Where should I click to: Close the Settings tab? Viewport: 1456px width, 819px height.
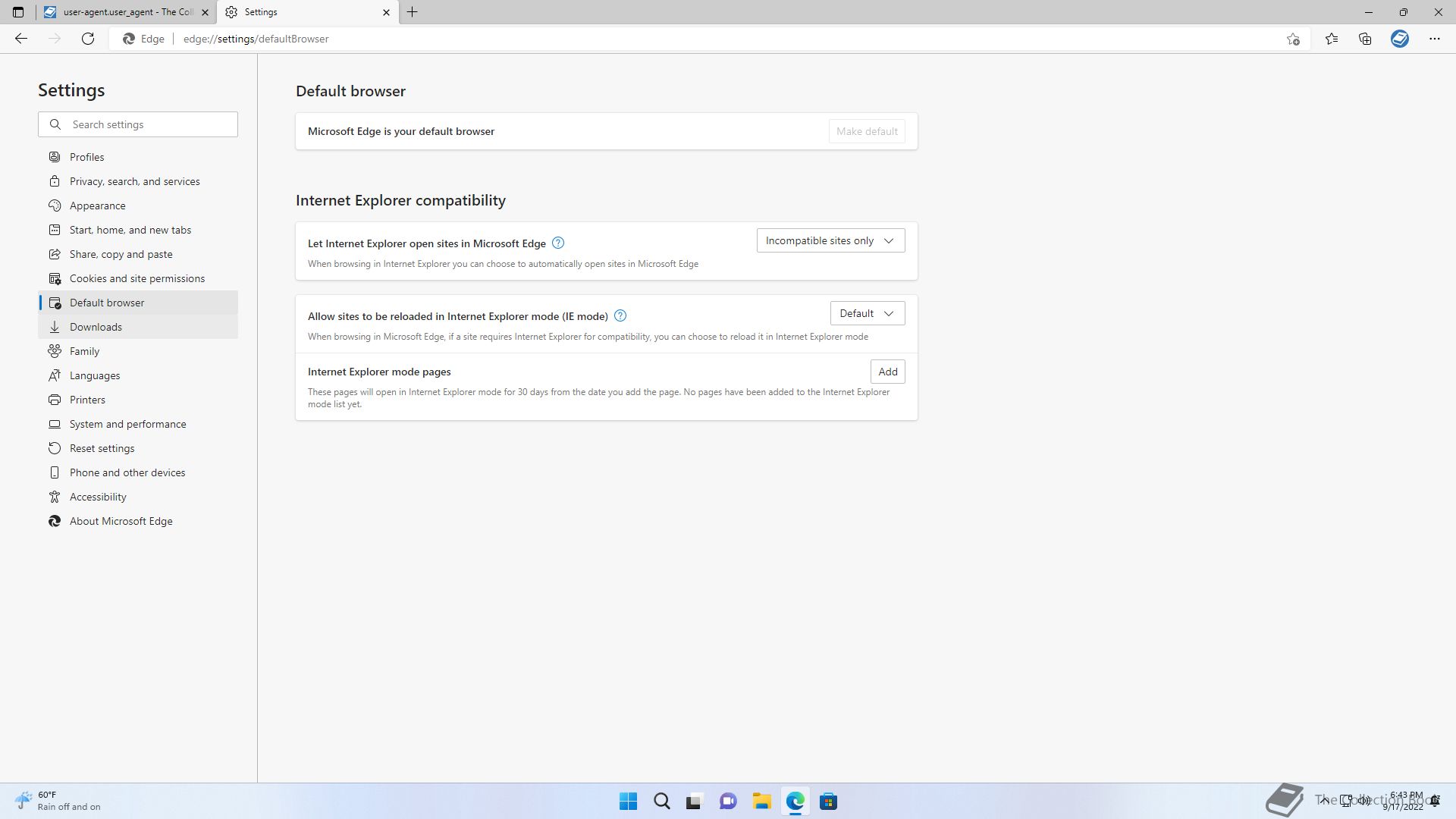pyautogui.click(x=386, y=12)
